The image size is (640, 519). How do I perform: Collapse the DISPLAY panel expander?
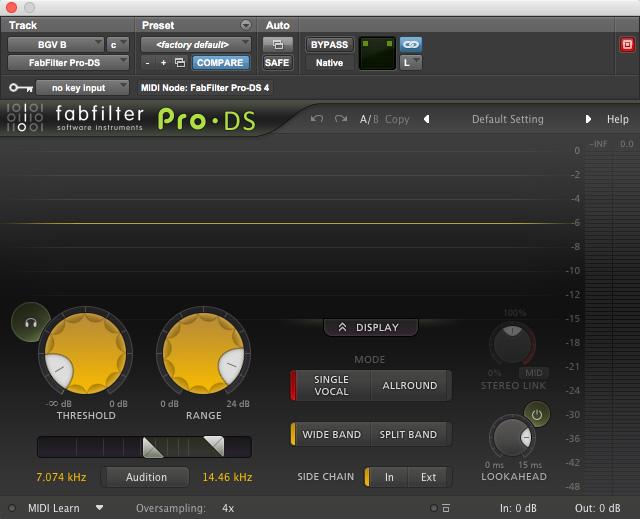coord(371,327)
